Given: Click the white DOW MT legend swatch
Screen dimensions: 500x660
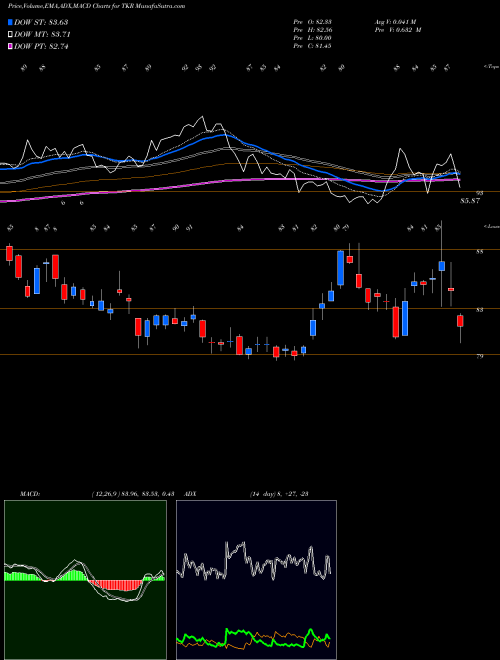Looking at the screenshot, I should coord(11,35).
